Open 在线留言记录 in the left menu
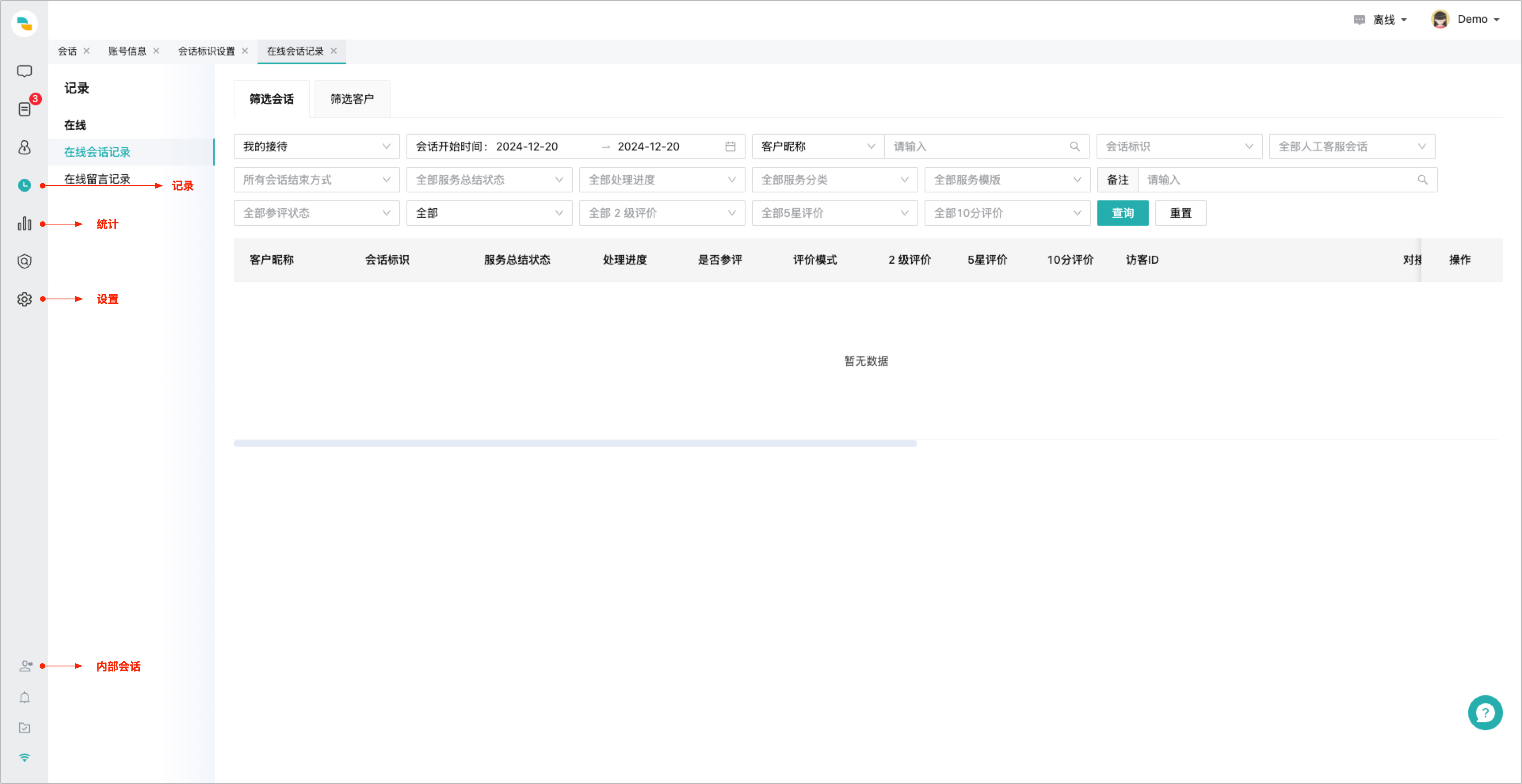The height and width of the screenshot is (784, 1522). click(97, 179)
